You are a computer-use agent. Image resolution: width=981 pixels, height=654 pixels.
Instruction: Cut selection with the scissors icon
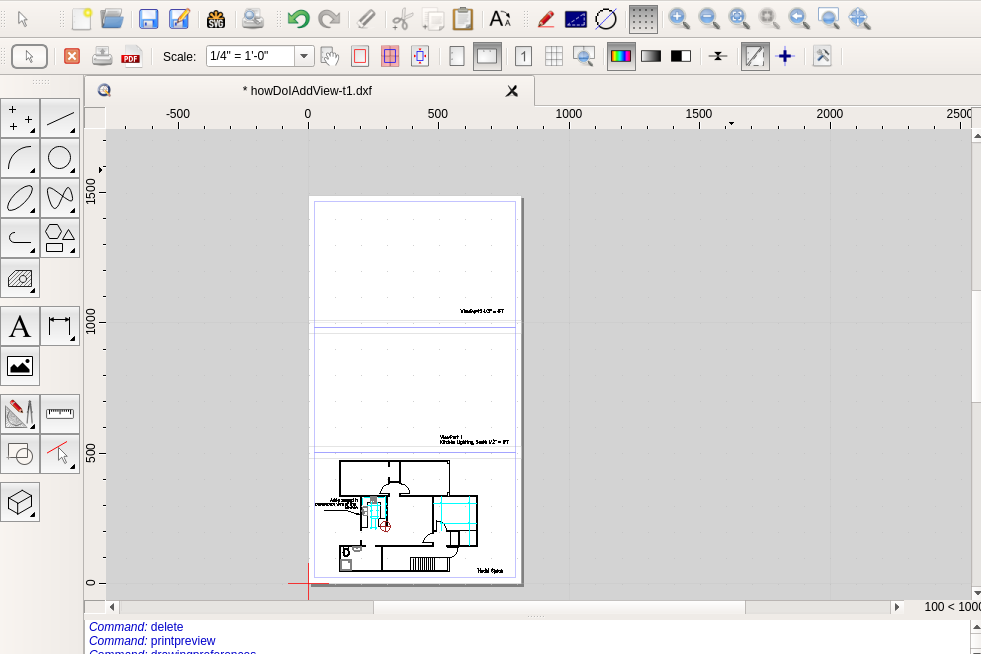tap(402, 19)
